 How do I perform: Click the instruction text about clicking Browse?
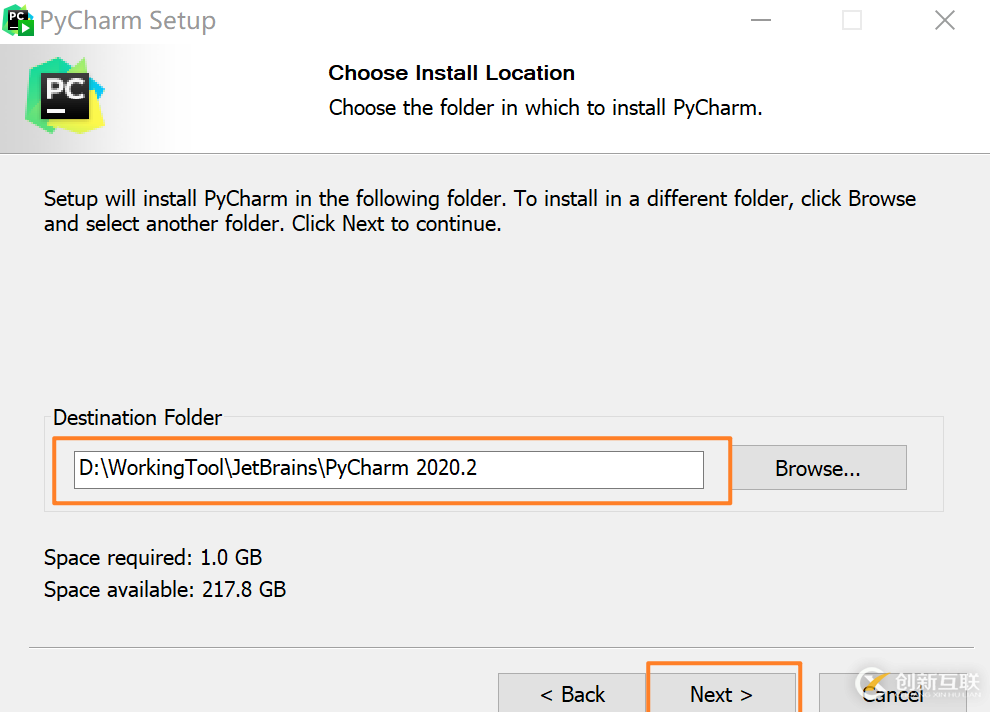pyautogui.click(x=479, y=210)
